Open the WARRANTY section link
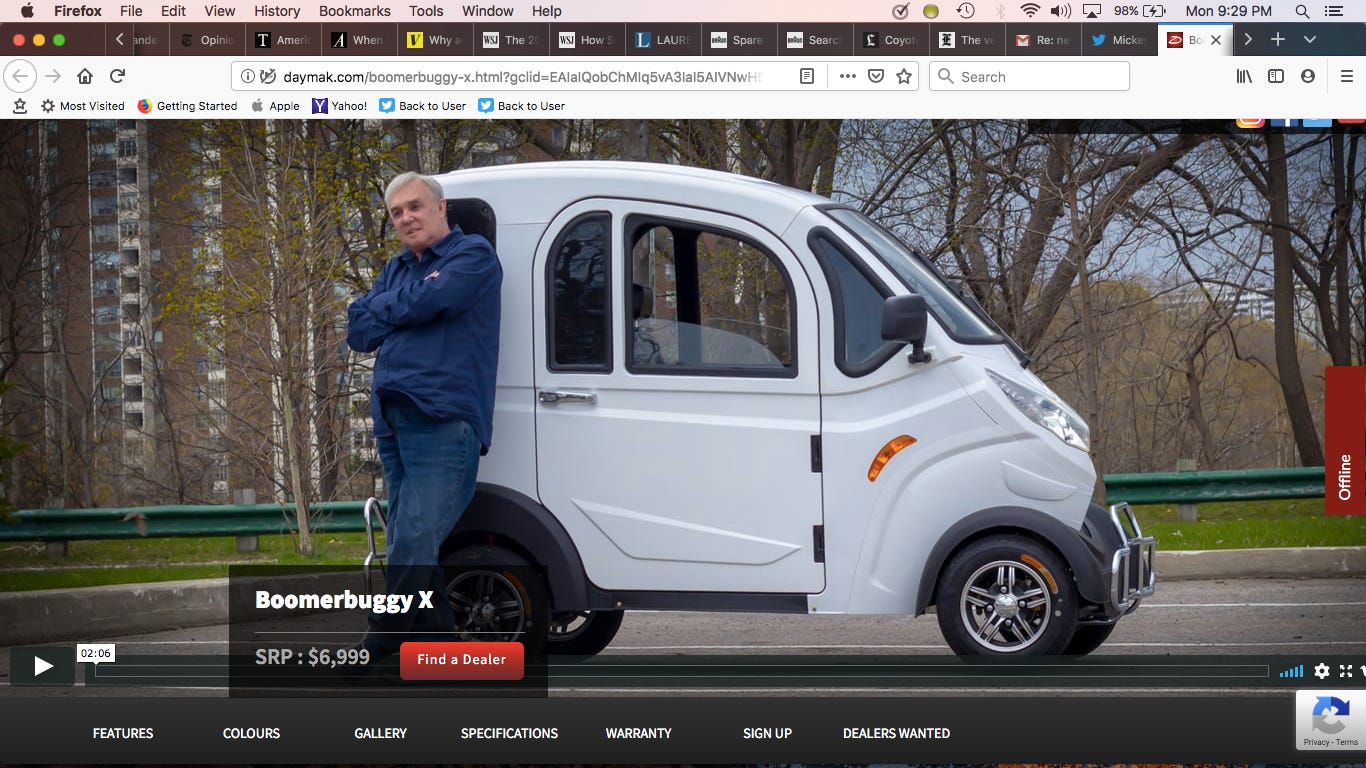The image size is (1366, 768). pyautogui.click(x=638, y=733)
